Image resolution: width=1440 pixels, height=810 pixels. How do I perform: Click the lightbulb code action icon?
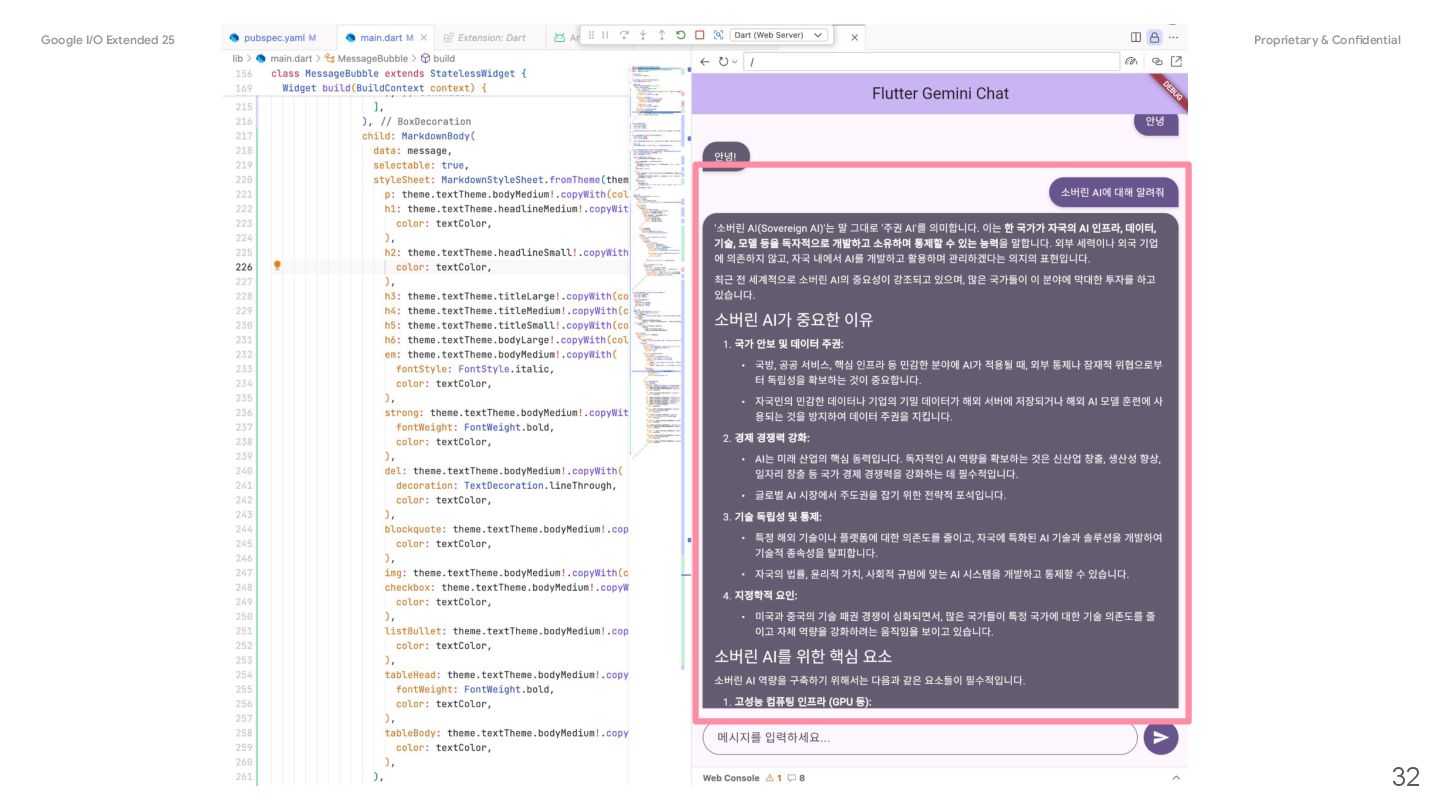click(x=277, y=266)
